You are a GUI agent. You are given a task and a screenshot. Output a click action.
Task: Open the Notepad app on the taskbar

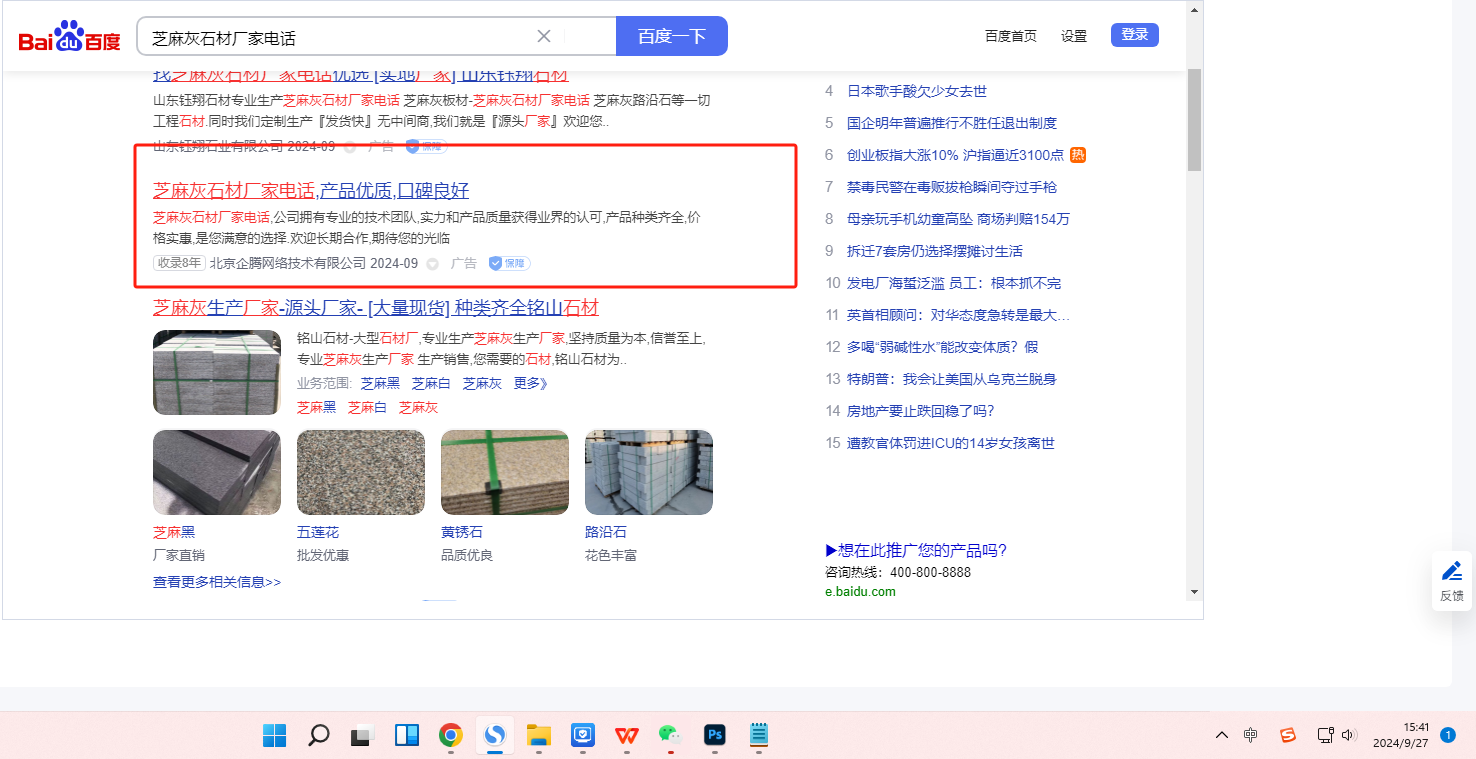pos(759,736)
